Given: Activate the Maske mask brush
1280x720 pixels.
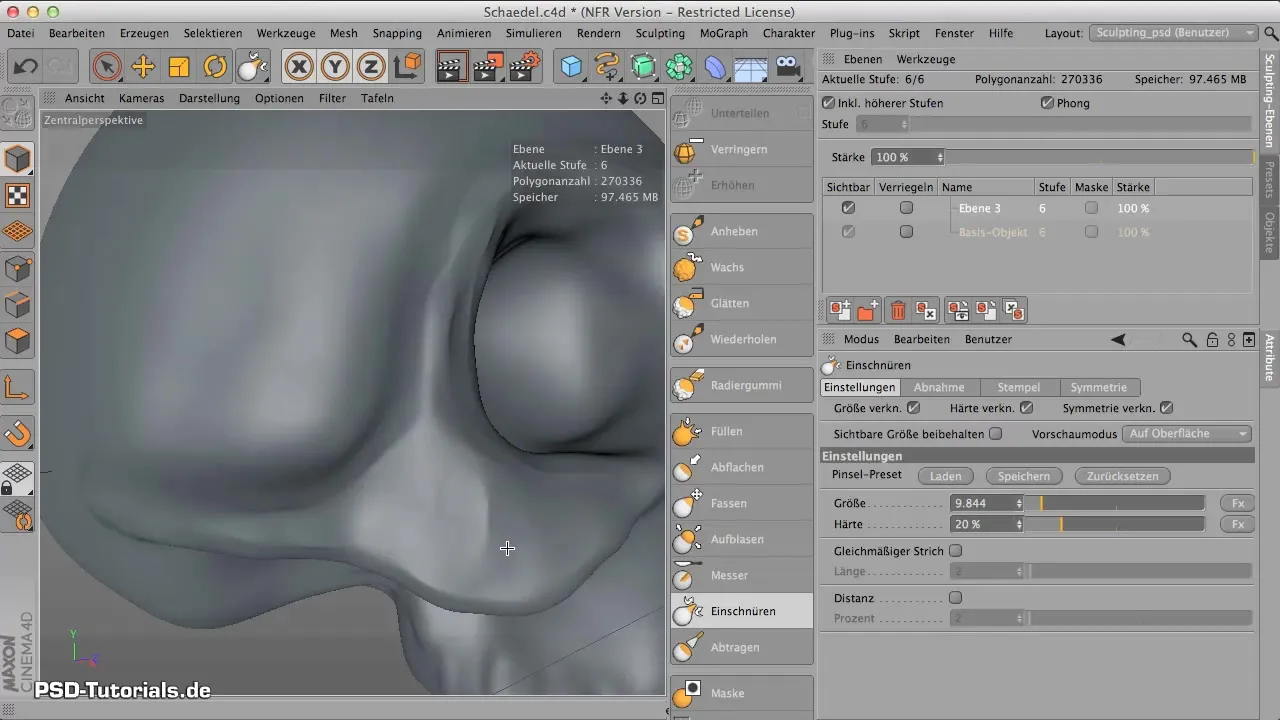Looking at the screenshot, I should coord(741,693).
